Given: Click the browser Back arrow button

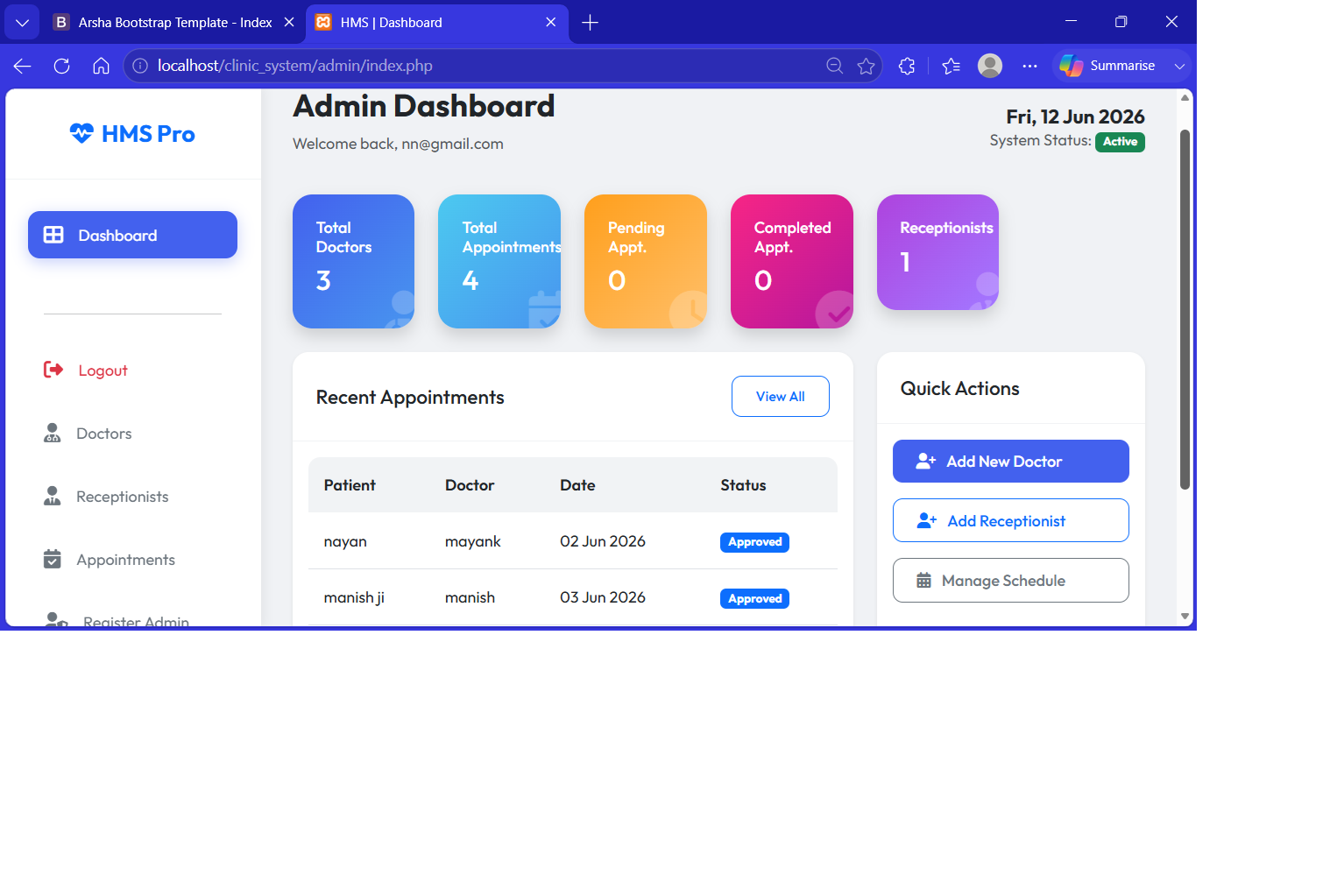Looking at the screenshot, I should (23, 66).
